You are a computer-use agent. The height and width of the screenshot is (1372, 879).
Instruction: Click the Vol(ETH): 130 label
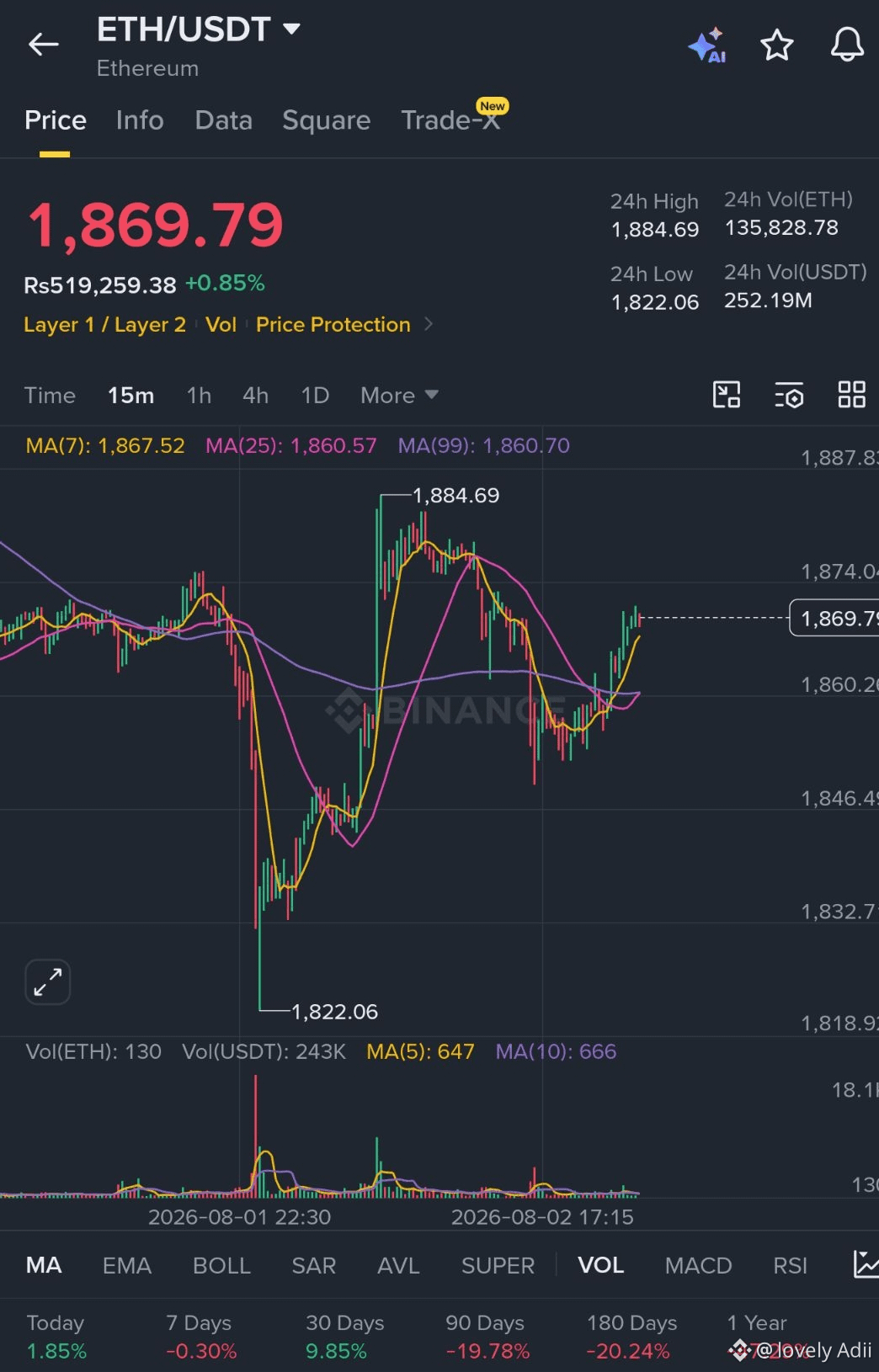(x=93, y=1051)
